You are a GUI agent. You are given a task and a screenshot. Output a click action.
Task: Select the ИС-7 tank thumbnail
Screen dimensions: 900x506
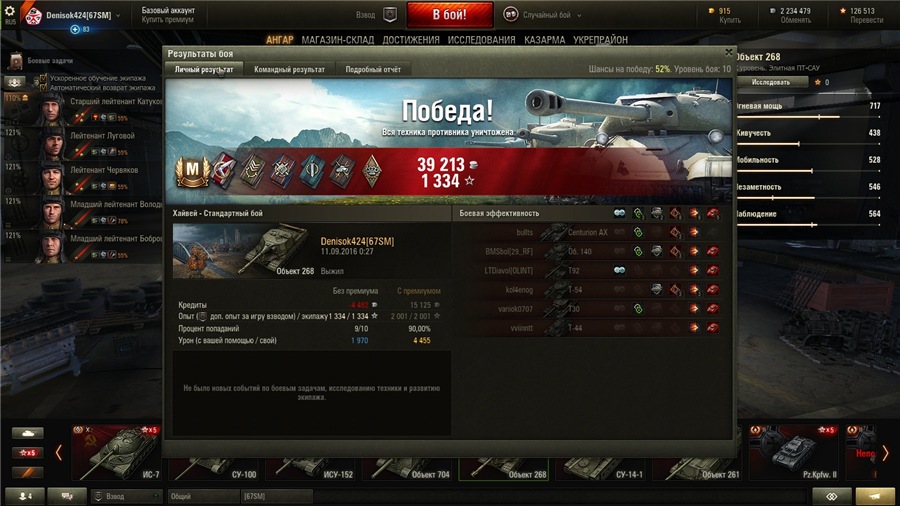tap(117, 453)
